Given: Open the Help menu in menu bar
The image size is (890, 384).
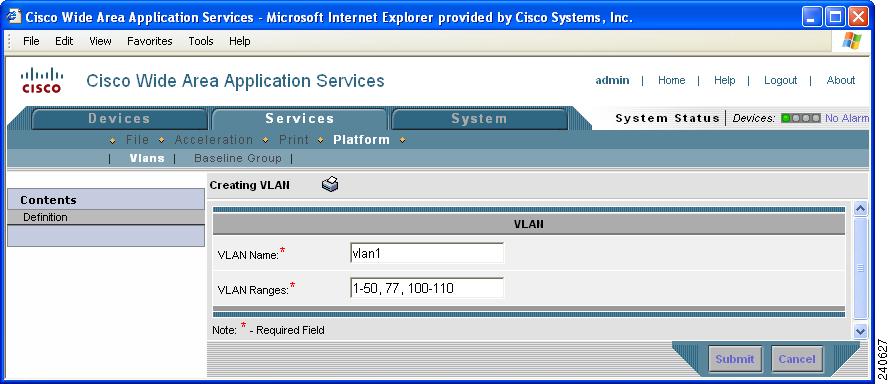Looking at the screenshot, I should point(240,41).
